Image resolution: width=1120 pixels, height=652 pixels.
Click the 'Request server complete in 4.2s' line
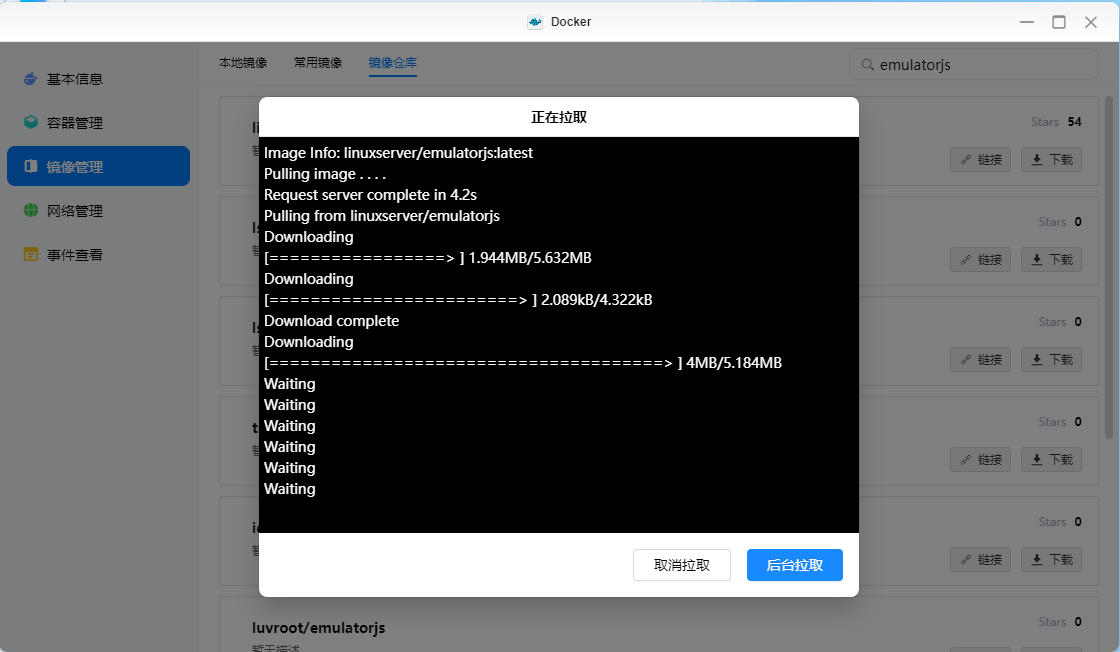pos(370,195)
